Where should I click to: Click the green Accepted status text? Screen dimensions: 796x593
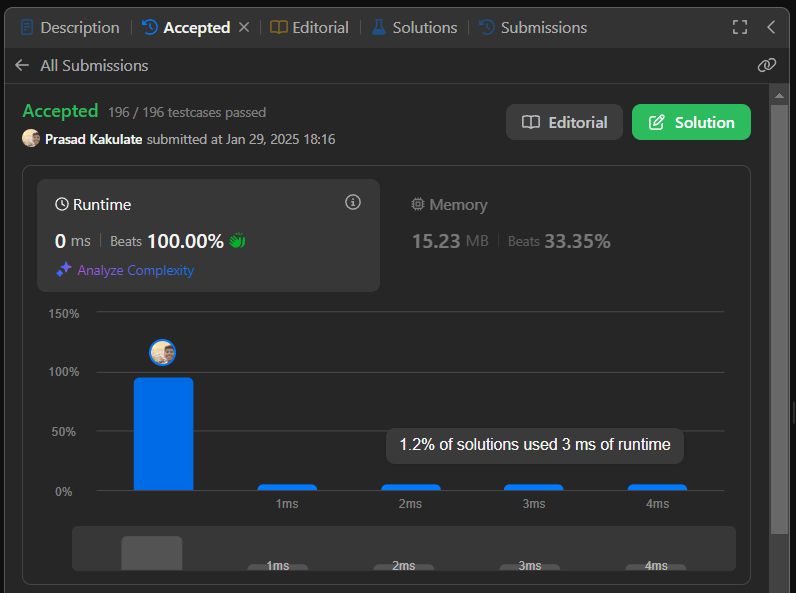tap(60, 111)
